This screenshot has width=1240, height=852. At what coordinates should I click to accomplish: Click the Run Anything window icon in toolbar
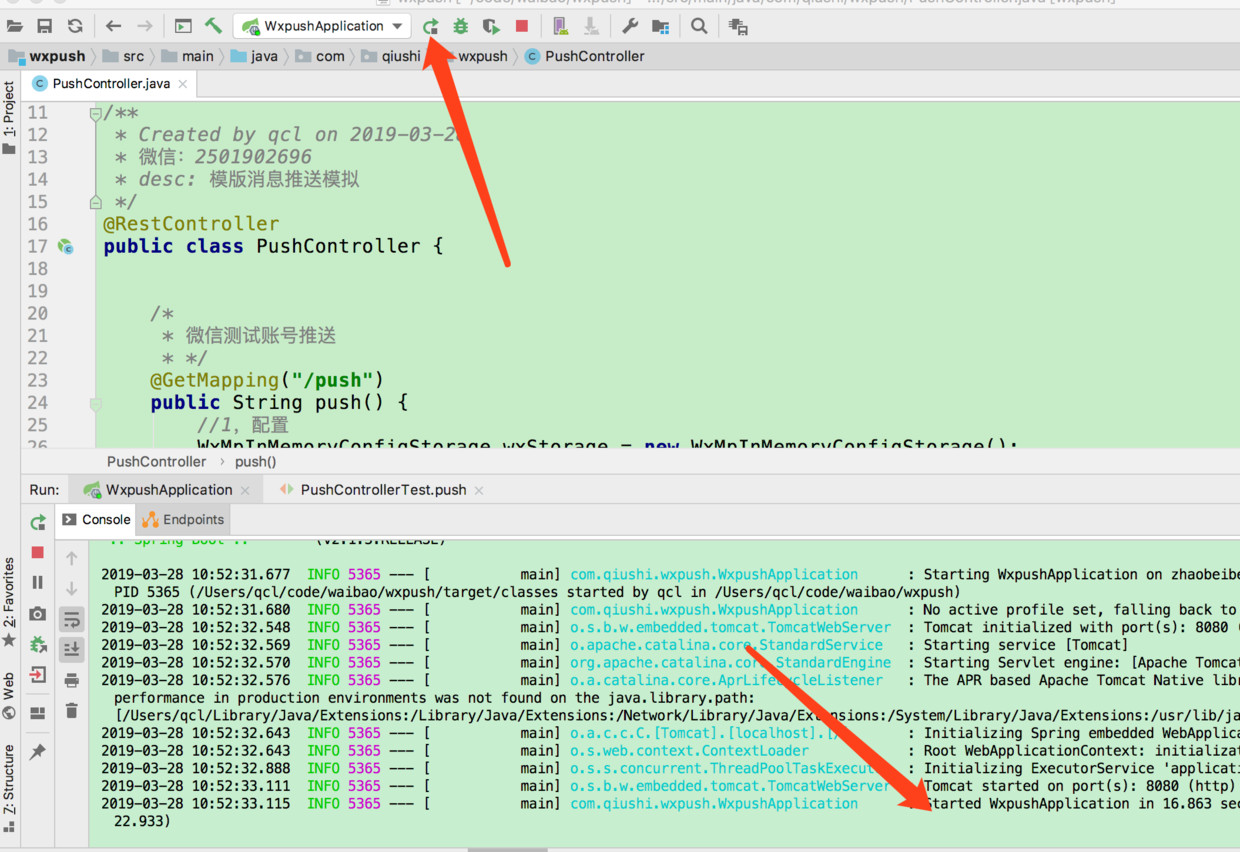pos(183,26)
